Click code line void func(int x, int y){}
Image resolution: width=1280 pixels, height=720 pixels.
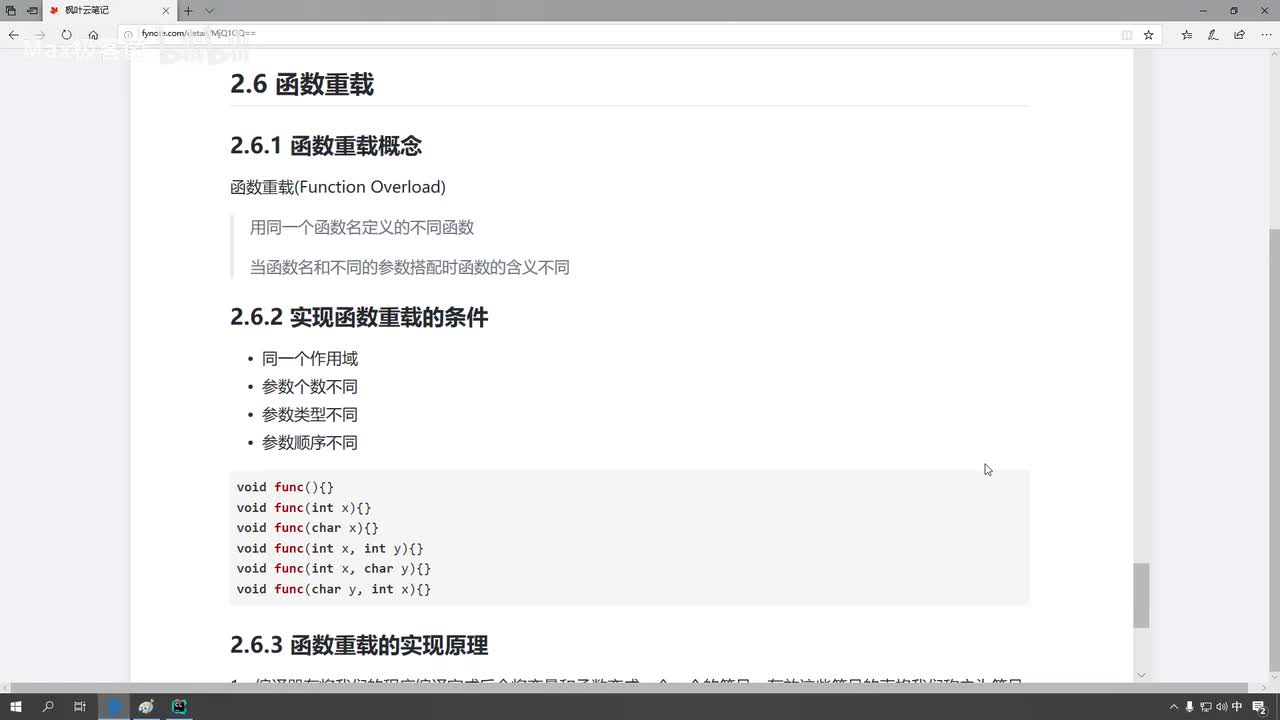[331, 549]
